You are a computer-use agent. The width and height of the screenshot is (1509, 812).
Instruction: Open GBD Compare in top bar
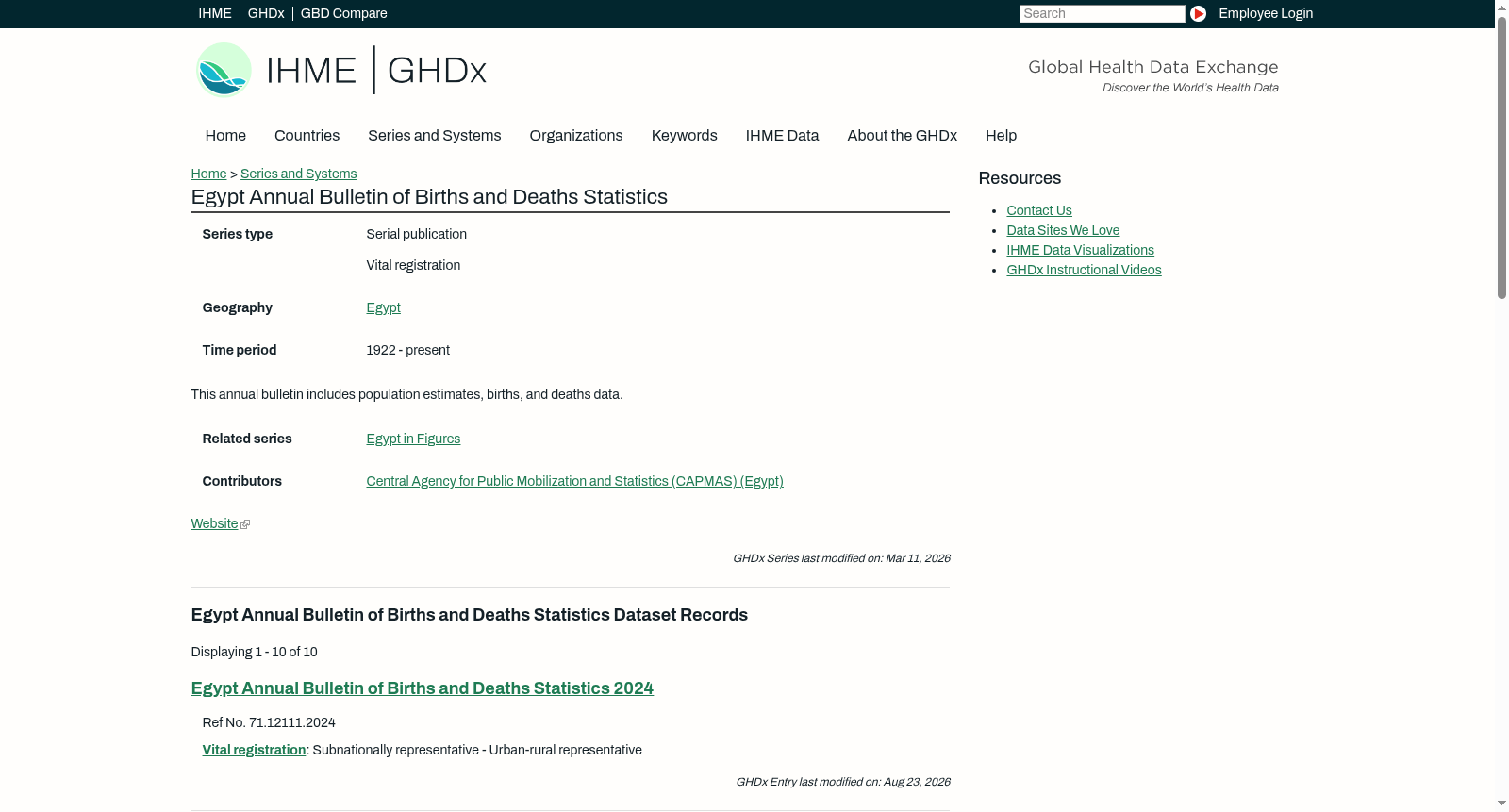(344, 13)
